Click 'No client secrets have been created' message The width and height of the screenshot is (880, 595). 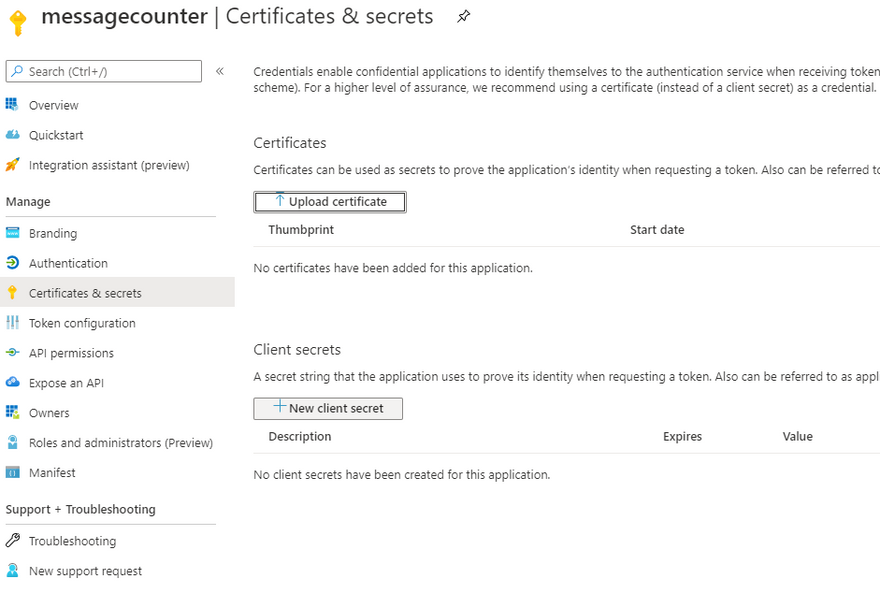pos(401,475)
